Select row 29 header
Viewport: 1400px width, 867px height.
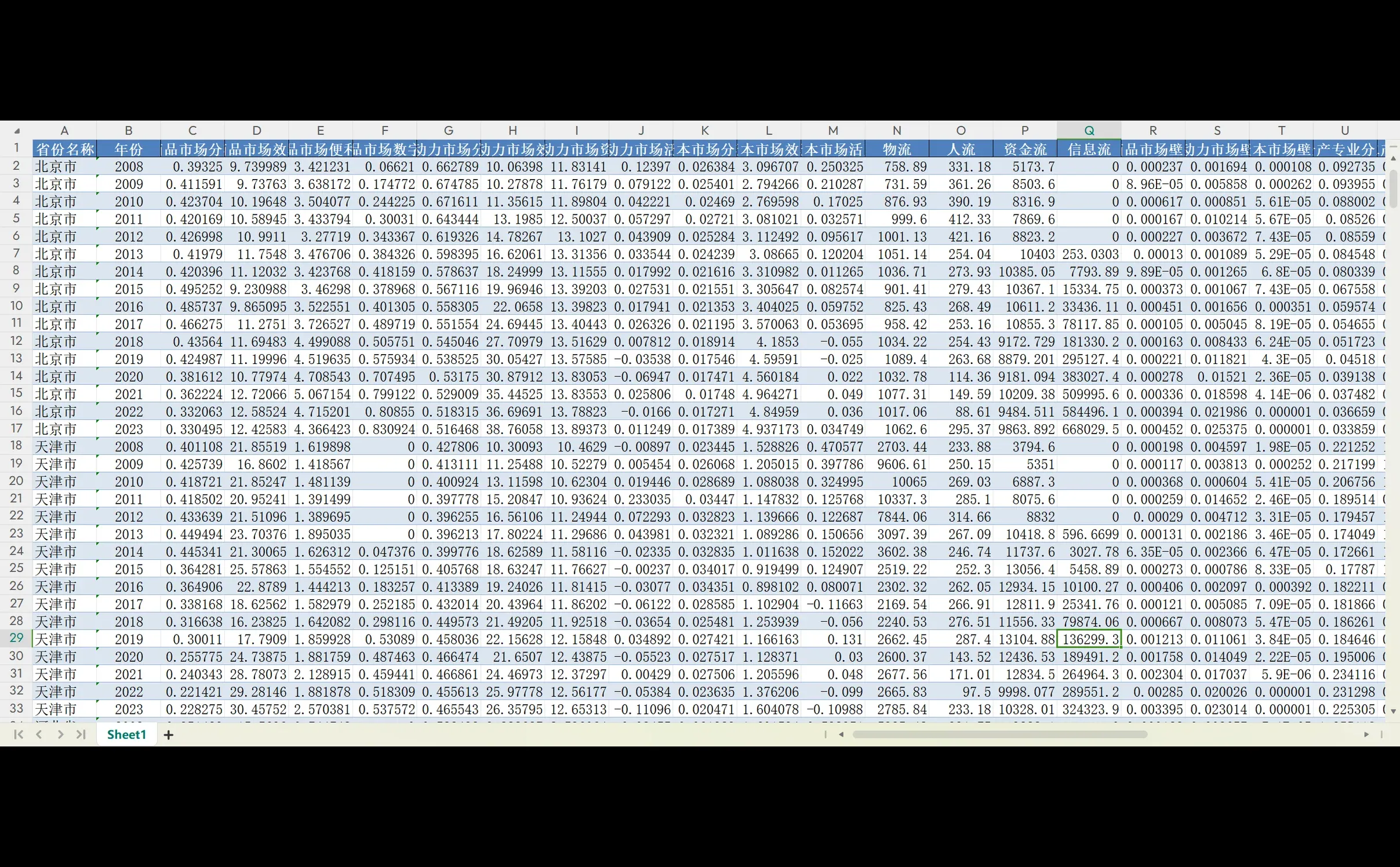pos(16,639)
